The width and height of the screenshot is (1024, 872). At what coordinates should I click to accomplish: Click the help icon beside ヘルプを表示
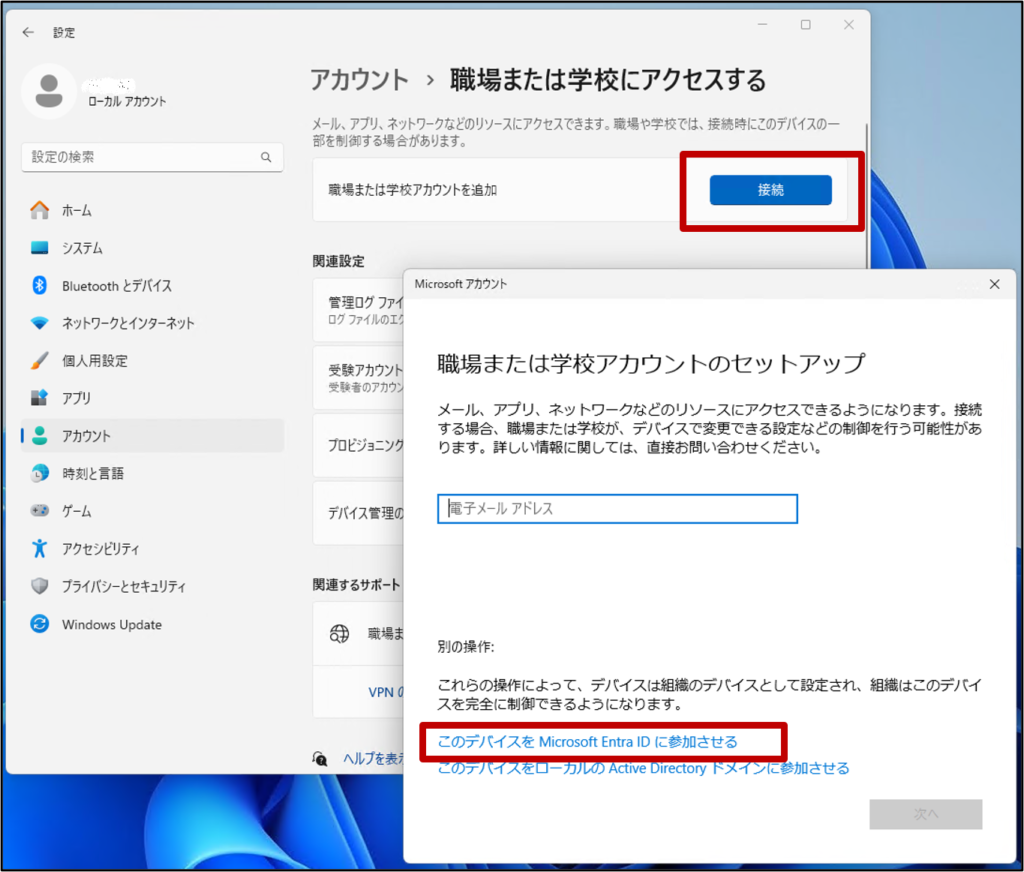319,758
